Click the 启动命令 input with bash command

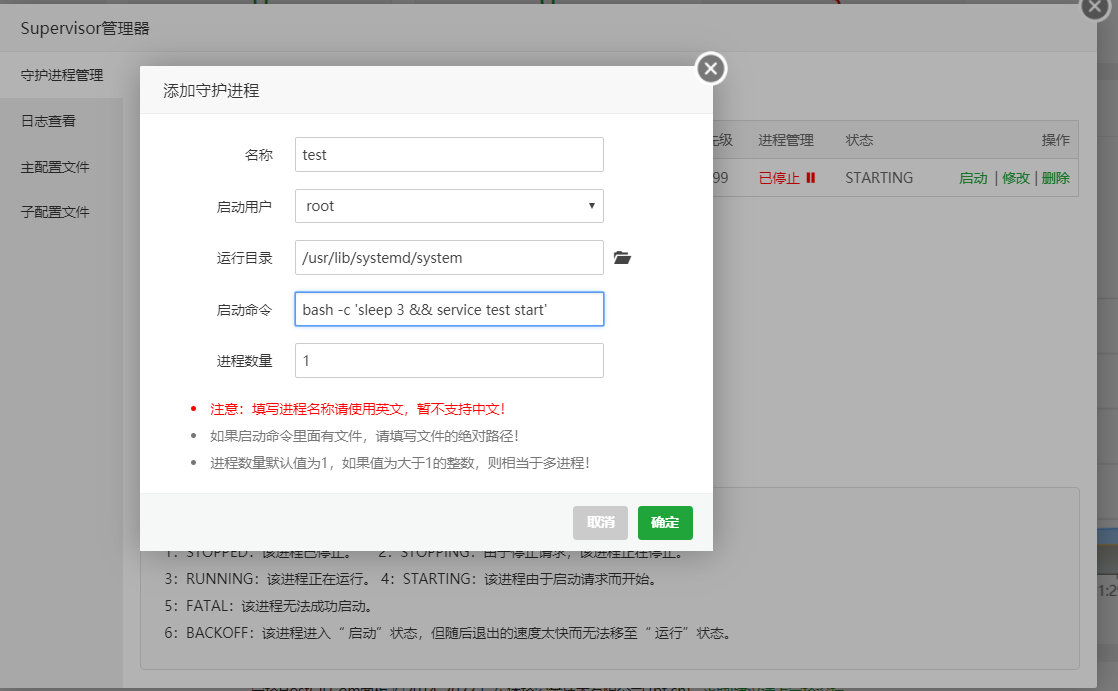tap(449, 309)
